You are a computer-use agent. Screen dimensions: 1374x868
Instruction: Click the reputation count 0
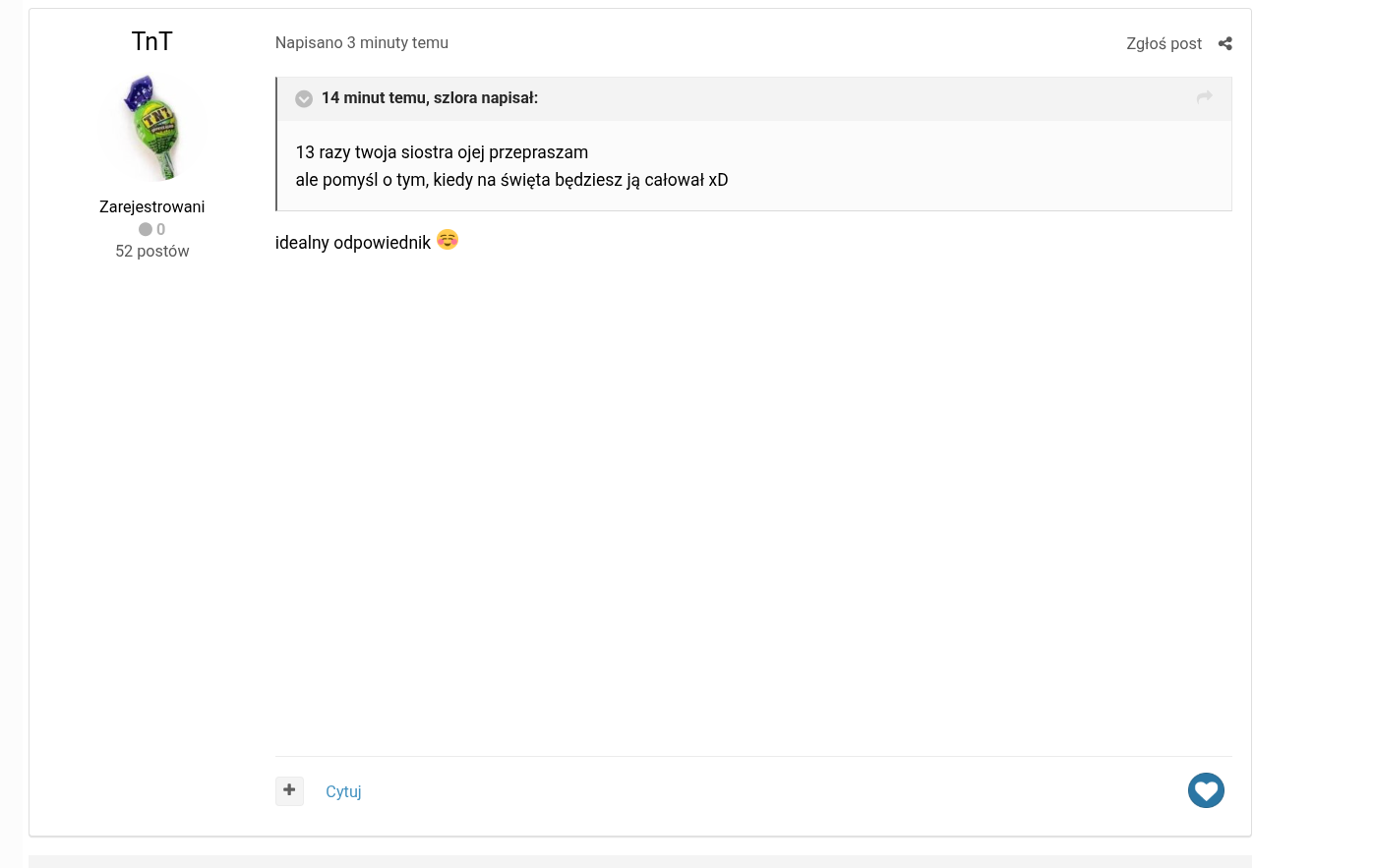161,229
